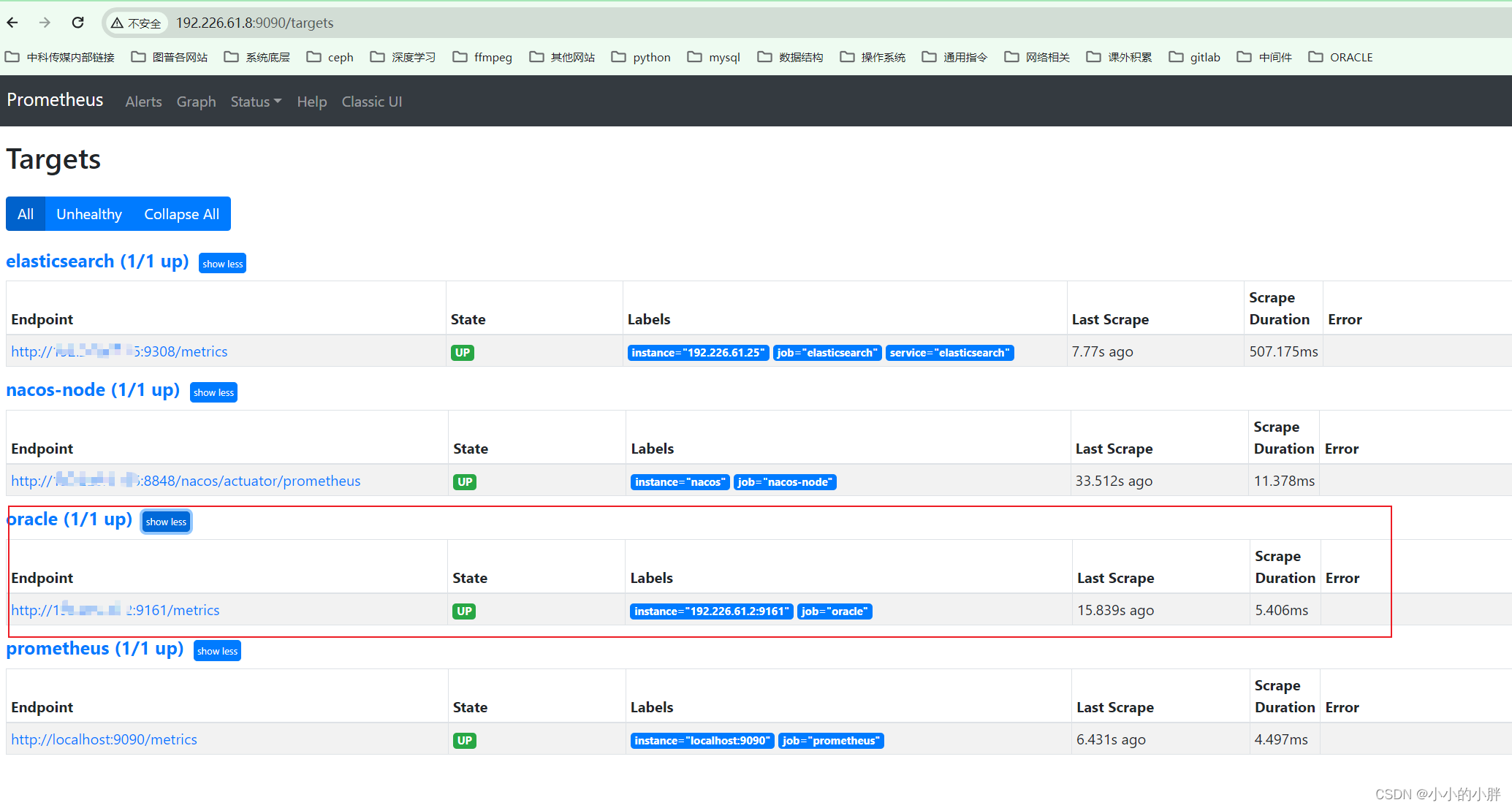Open the python bookmark folder
The width and height of the screenshot is (1512, 808).
[x=641, y=57]
